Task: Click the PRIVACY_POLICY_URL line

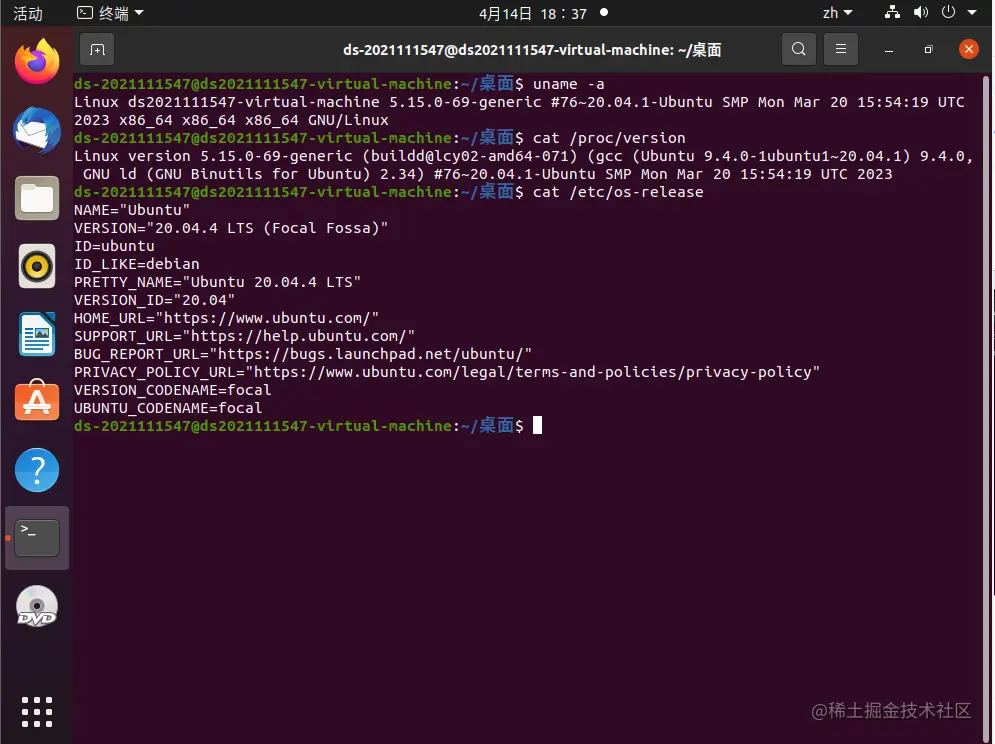Action: pyautogui.click(x=447, y=371)
